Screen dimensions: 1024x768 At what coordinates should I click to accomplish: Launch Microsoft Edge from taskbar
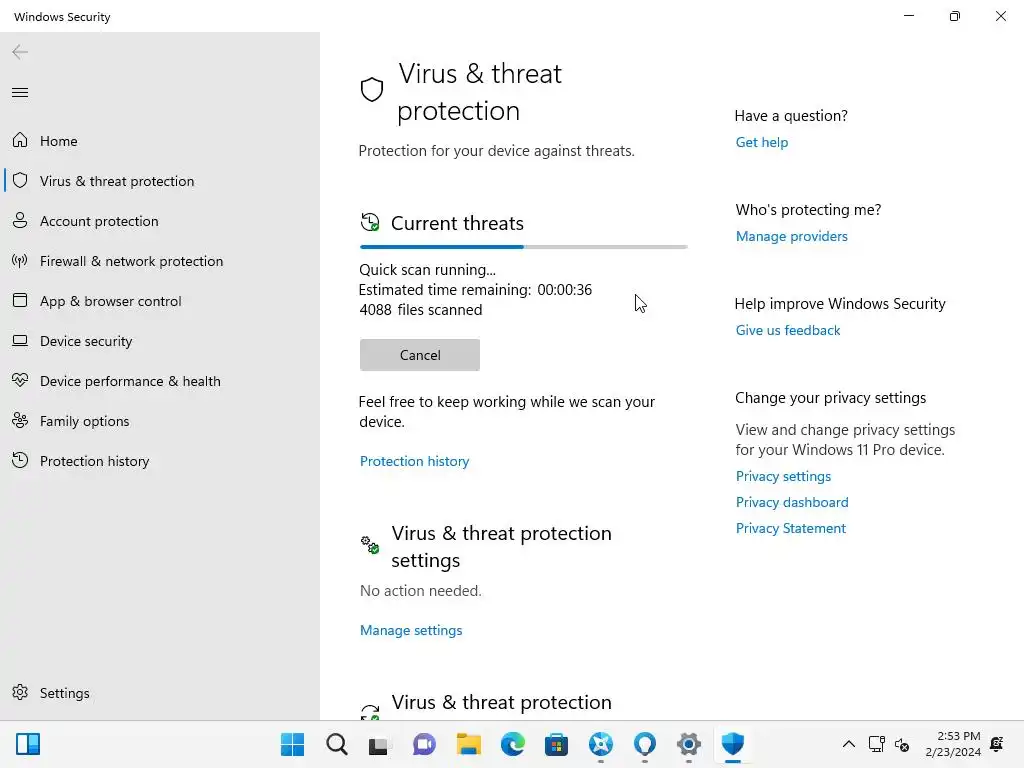513,744
